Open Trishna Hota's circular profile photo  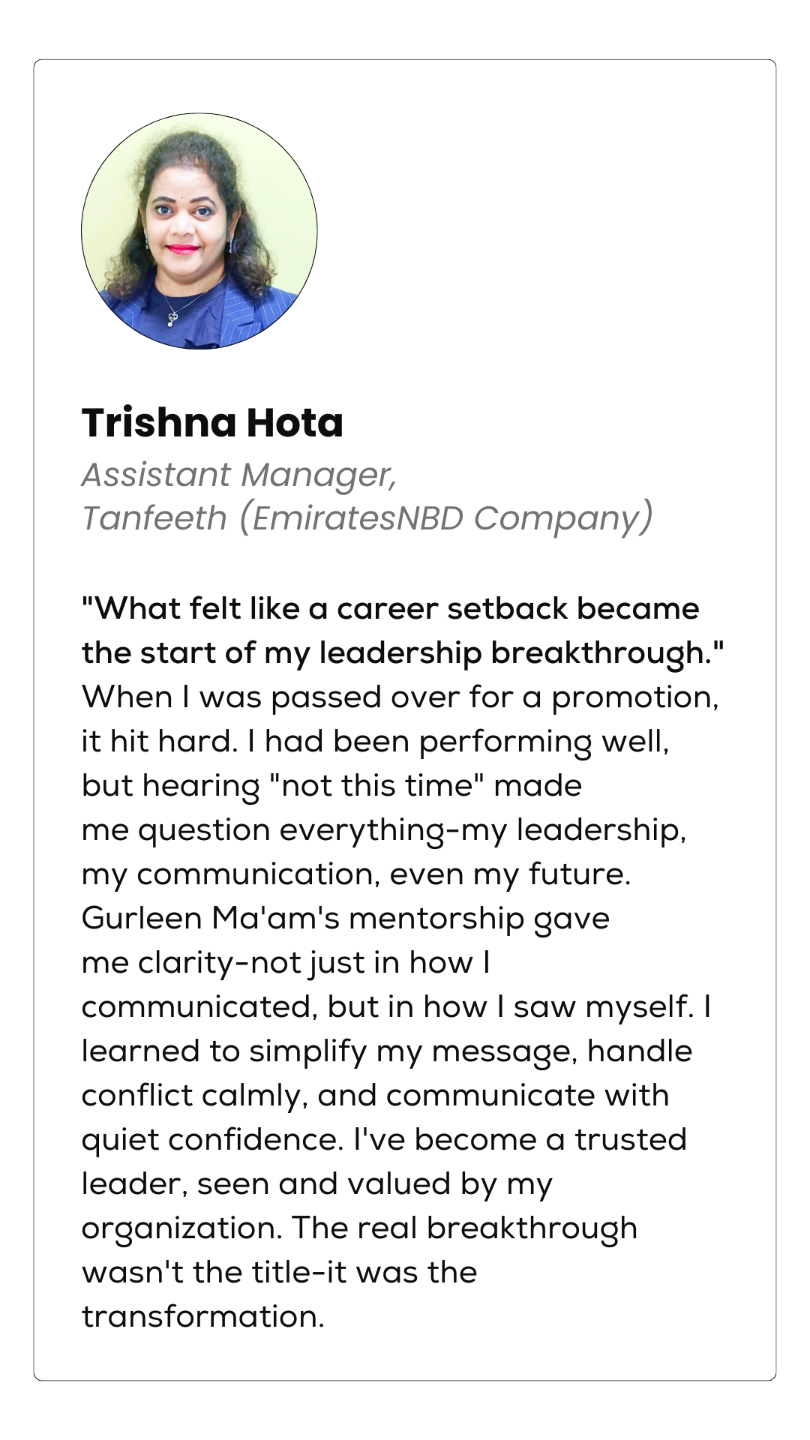click(199, 231)
